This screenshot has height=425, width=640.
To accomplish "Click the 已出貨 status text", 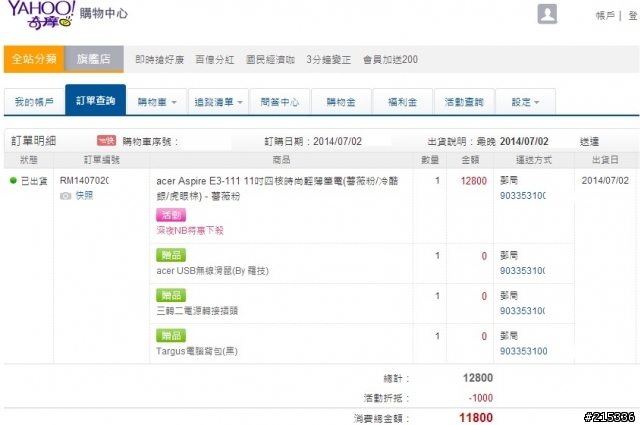I will [34, 181].
